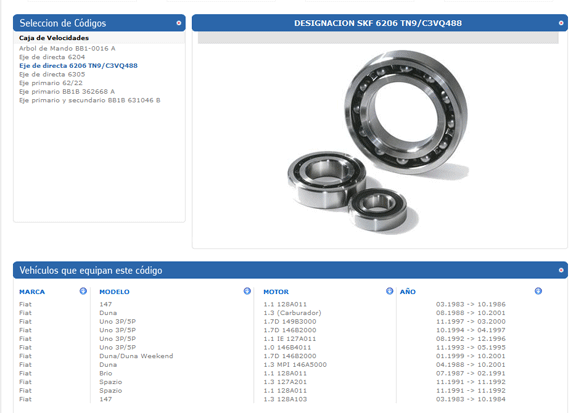This screenshot has width=576, height=413.
Task: Select Eje primario BB1B 362668 A
Action: 67,91
